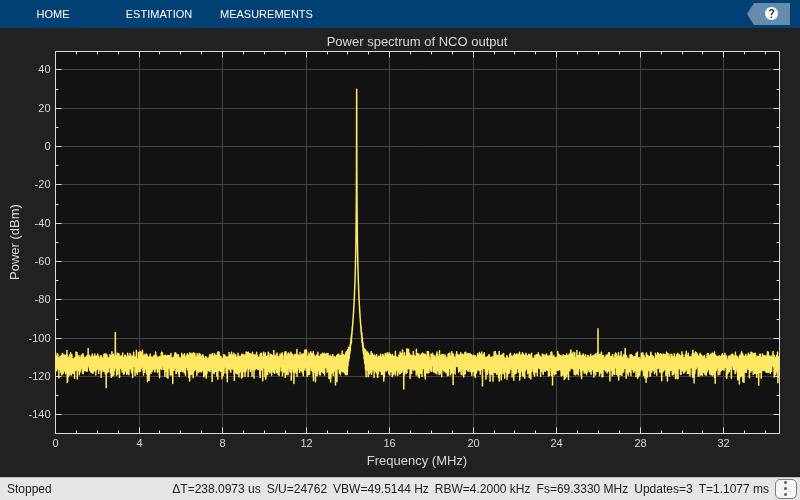Click the S/U=24762 status readout
Image resolution: width=800 pixels, height=500 pixels.
(x=297, y=489)
